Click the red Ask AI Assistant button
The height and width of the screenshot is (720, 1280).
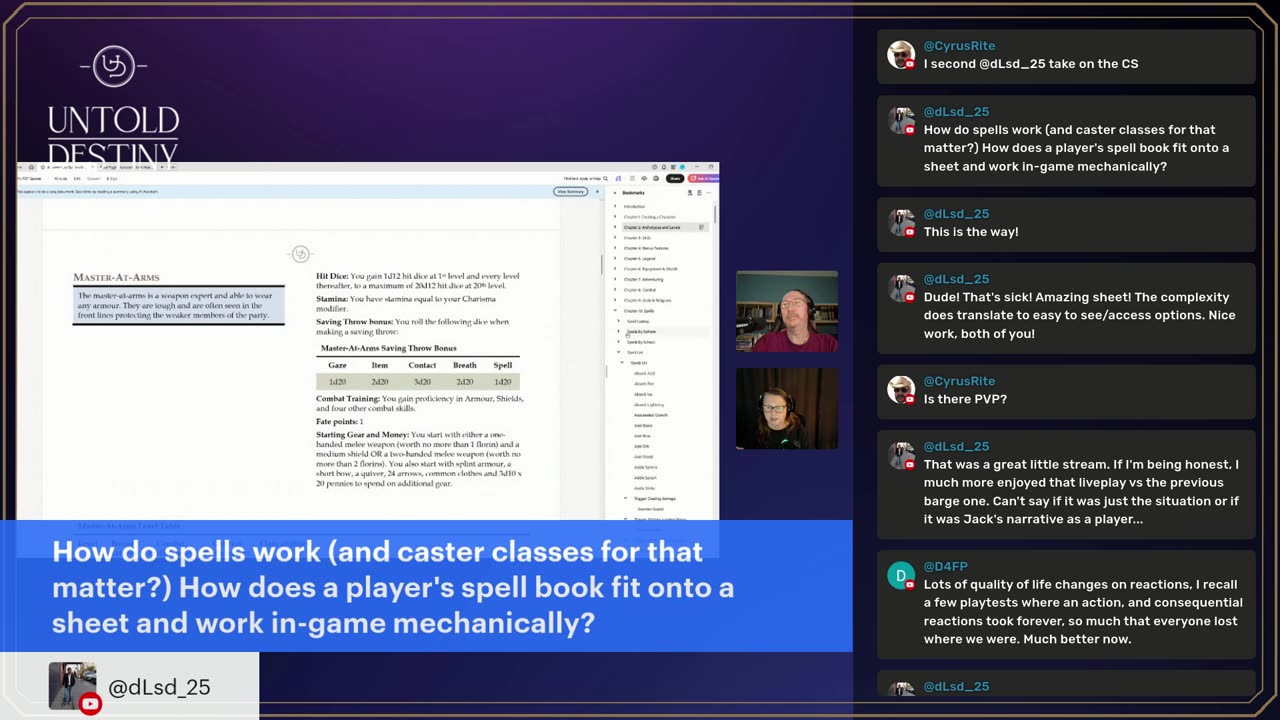coord(704,178)
